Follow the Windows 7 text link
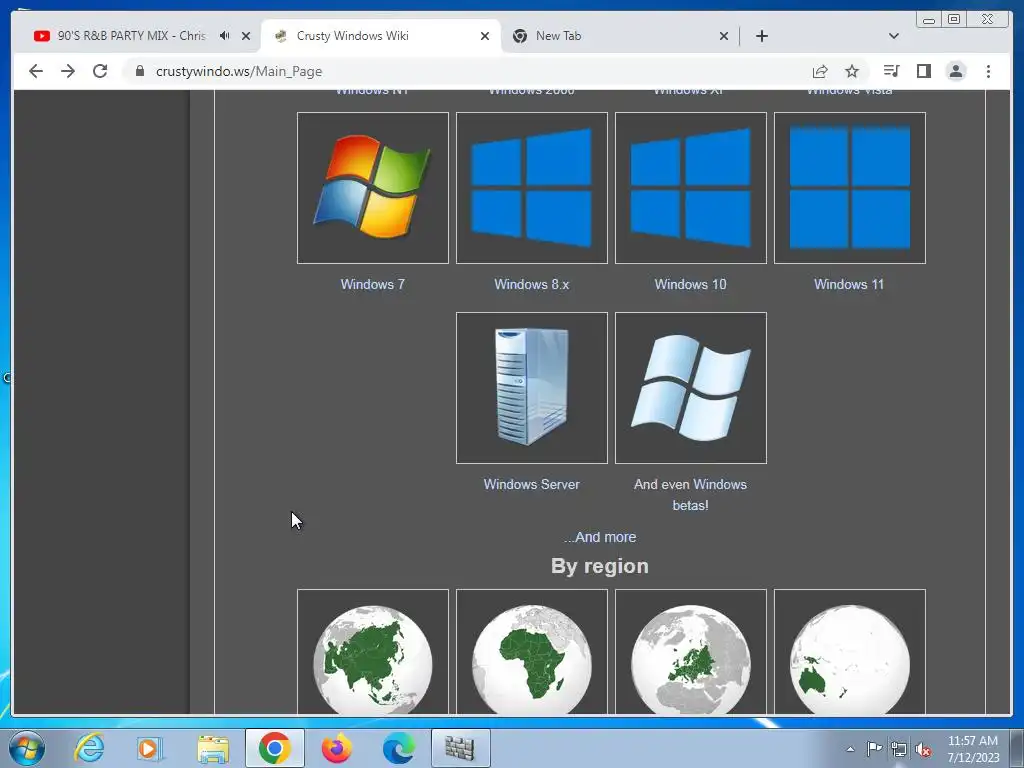The width and height of the screenshot is (1024, 768). coord(373,284)
